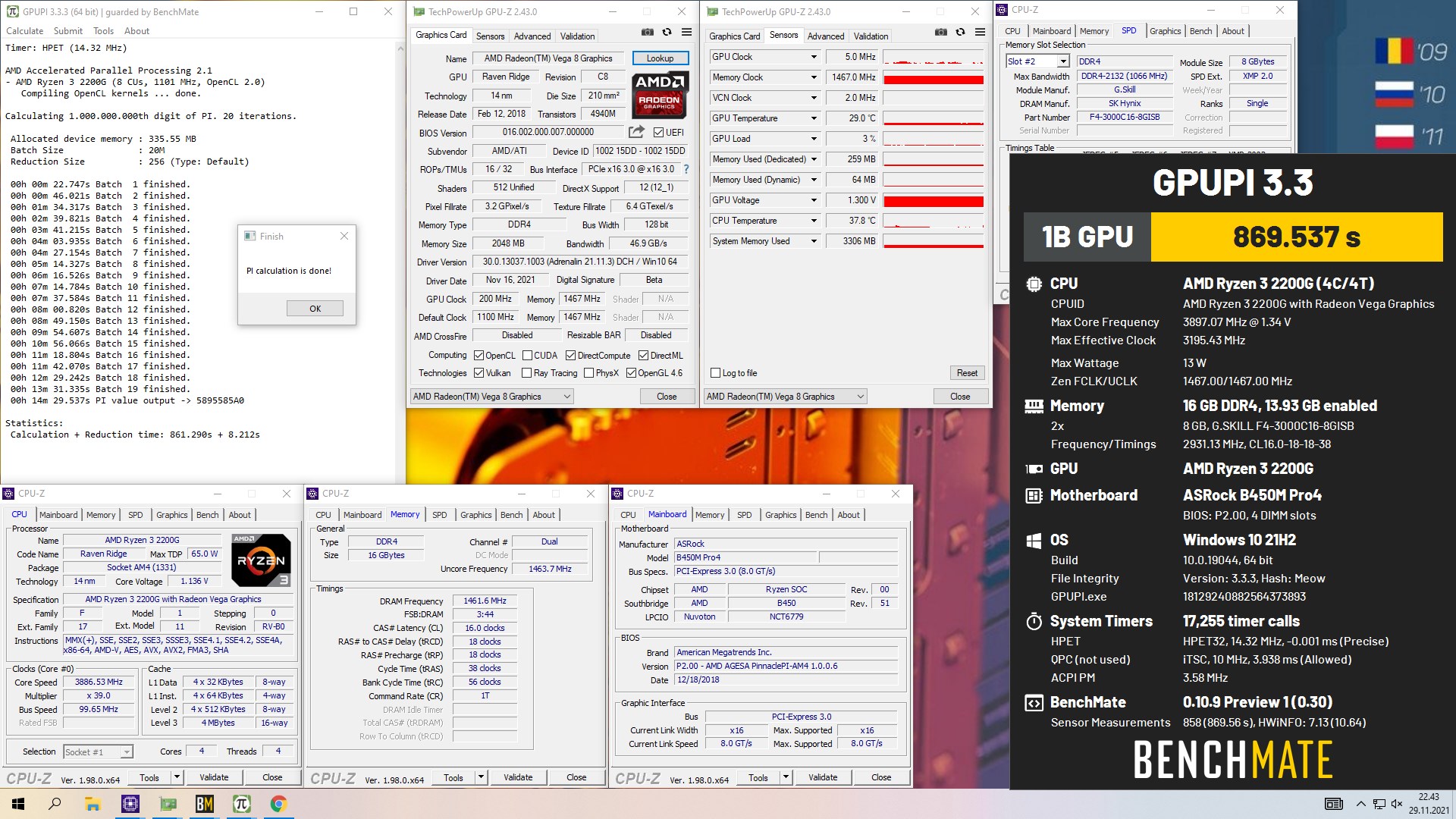The height and width of the screenshot is (819, 1456).
Task: Click the camera icon in GPU-Z Sensors window
Action: tap(940, 33)
